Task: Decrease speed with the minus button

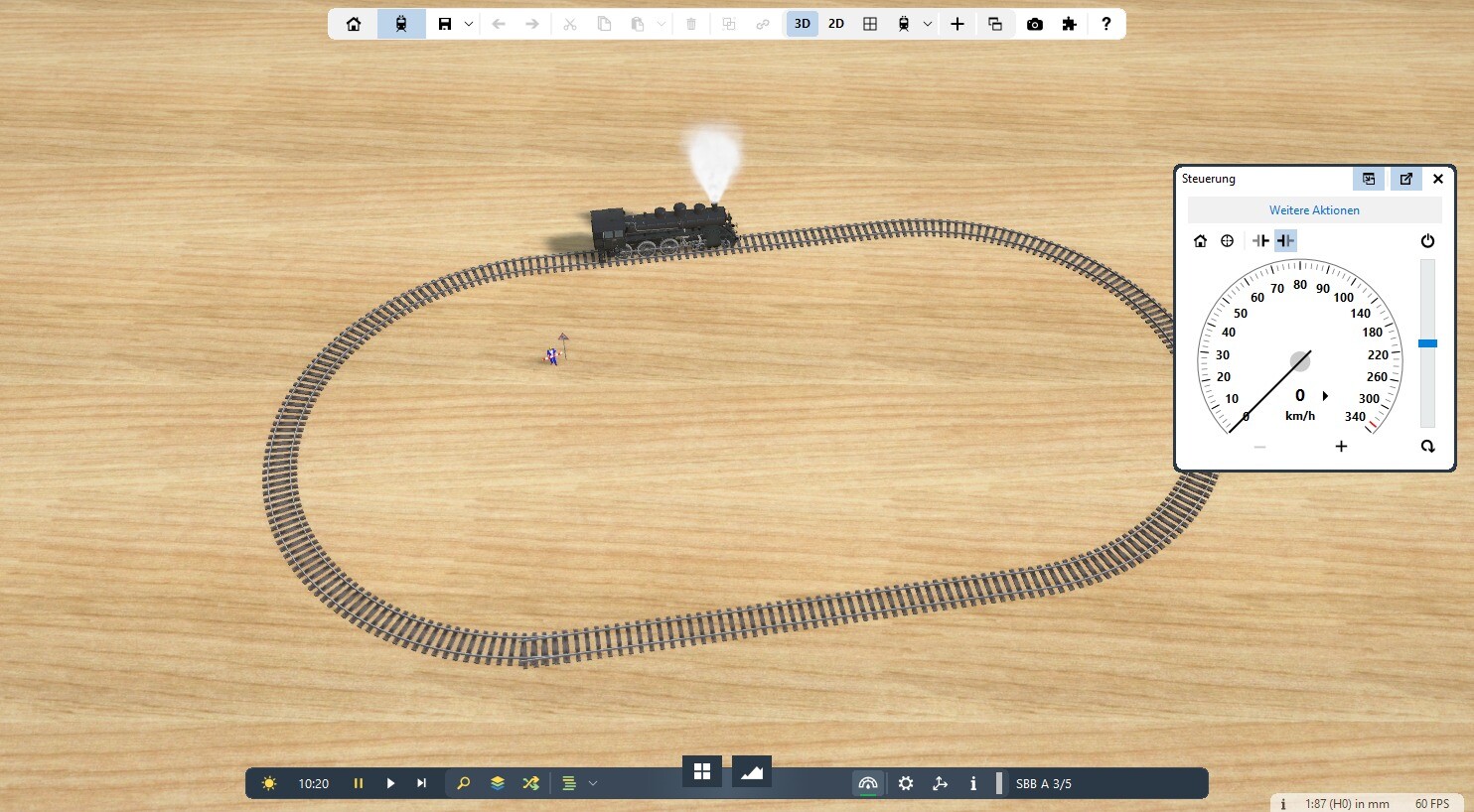Action: [1259, 447]
